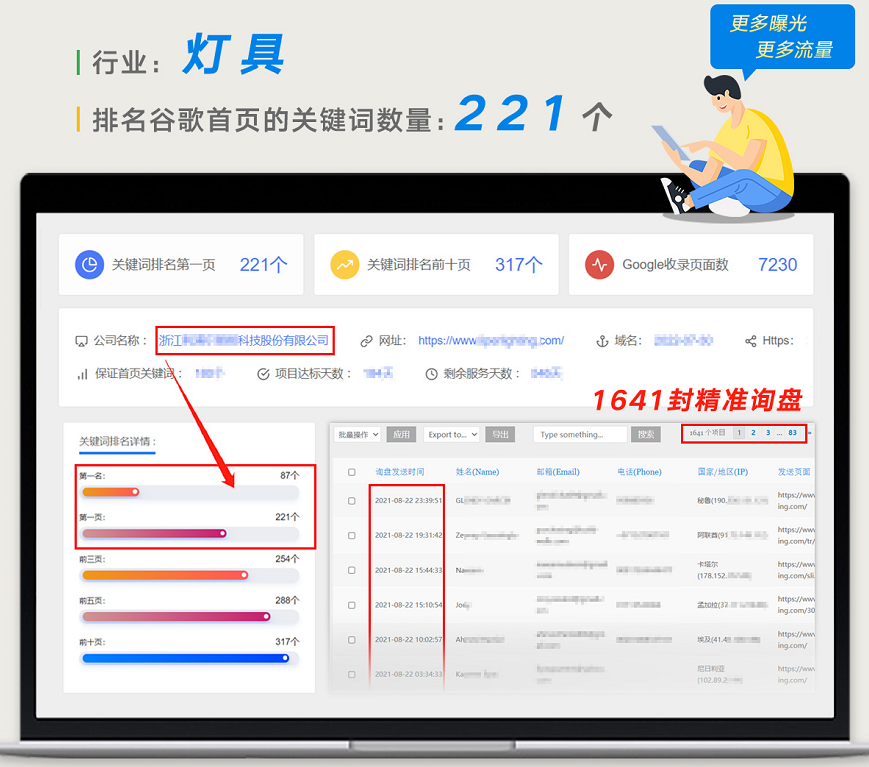
Task: Sort by 询盘发送时间 column header
Action: [x=399, y=472]
